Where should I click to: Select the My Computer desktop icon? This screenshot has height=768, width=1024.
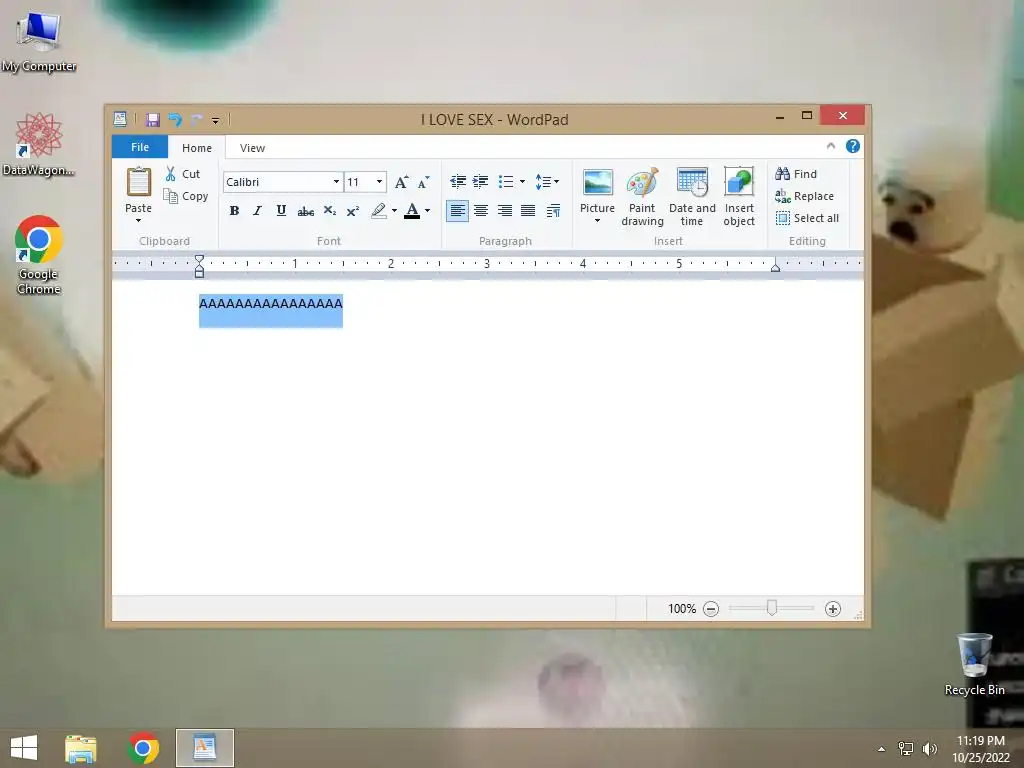tap(39, 41)
